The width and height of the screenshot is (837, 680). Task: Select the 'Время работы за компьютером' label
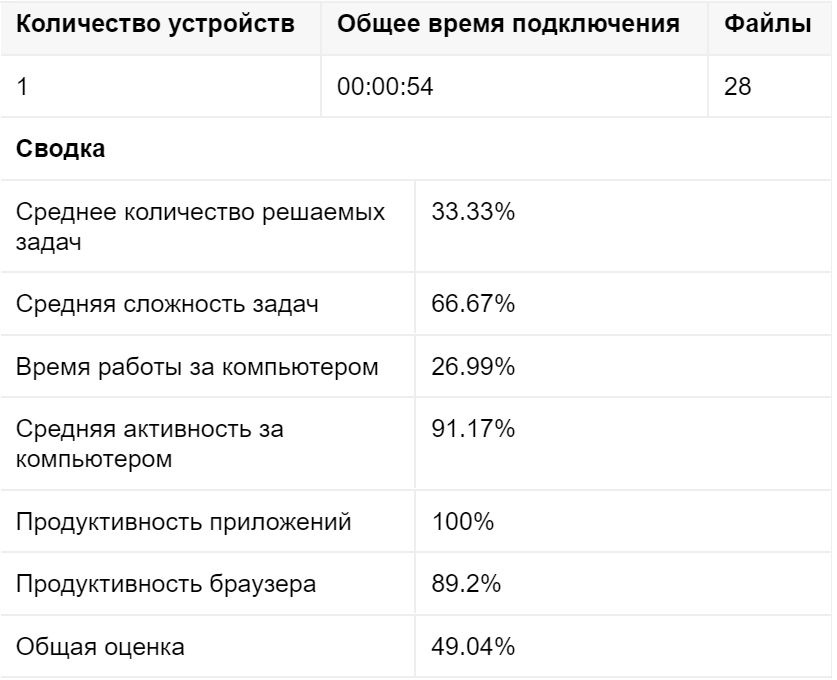tap(197, 367)
